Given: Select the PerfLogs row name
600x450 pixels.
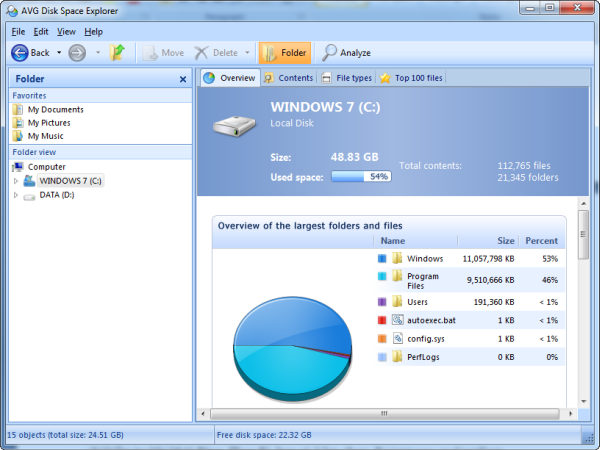Looking at the screenshot, I should pyautogui.click(x=423, y=357).
